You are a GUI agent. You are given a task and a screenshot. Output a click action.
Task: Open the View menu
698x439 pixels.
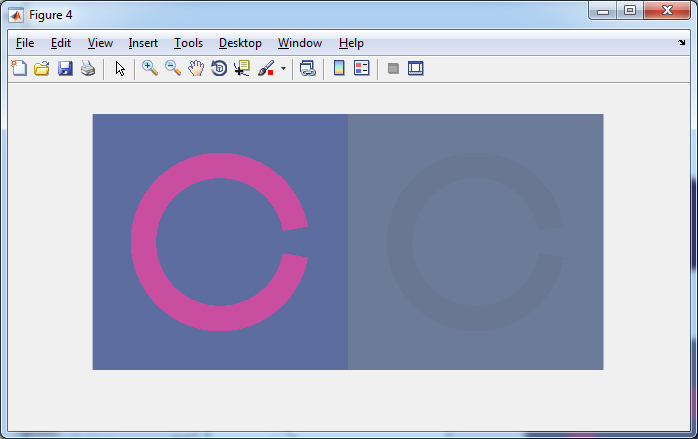[100, 43]
